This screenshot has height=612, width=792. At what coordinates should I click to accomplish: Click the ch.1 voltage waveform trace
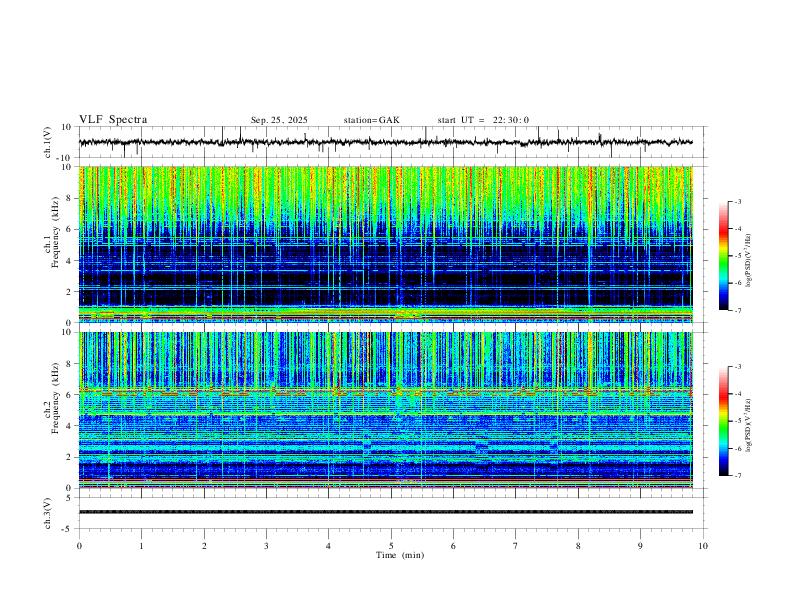(386, 142)
